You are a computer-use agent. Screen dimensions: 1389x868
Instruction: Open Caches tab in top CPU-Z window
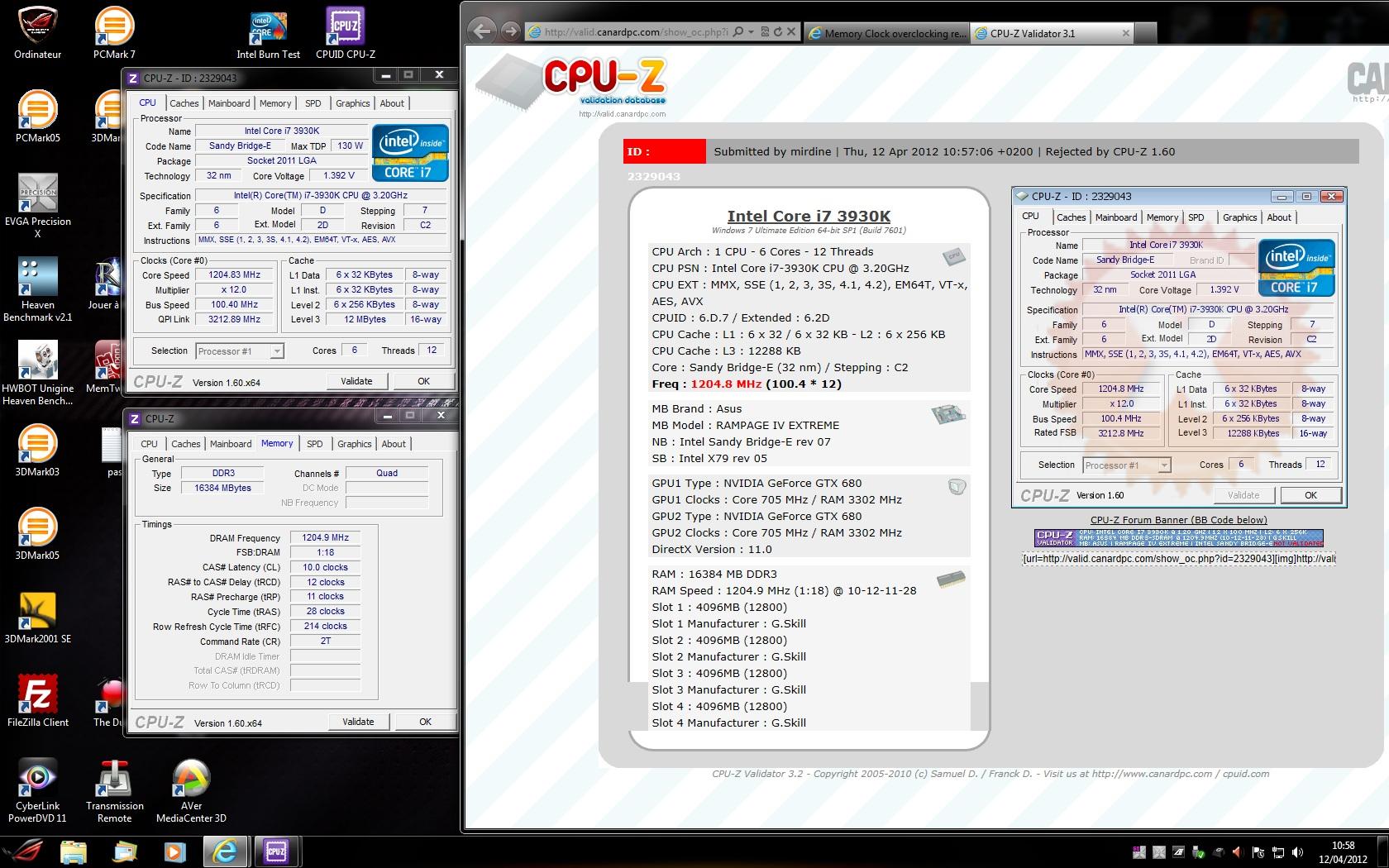click(184, 103)
